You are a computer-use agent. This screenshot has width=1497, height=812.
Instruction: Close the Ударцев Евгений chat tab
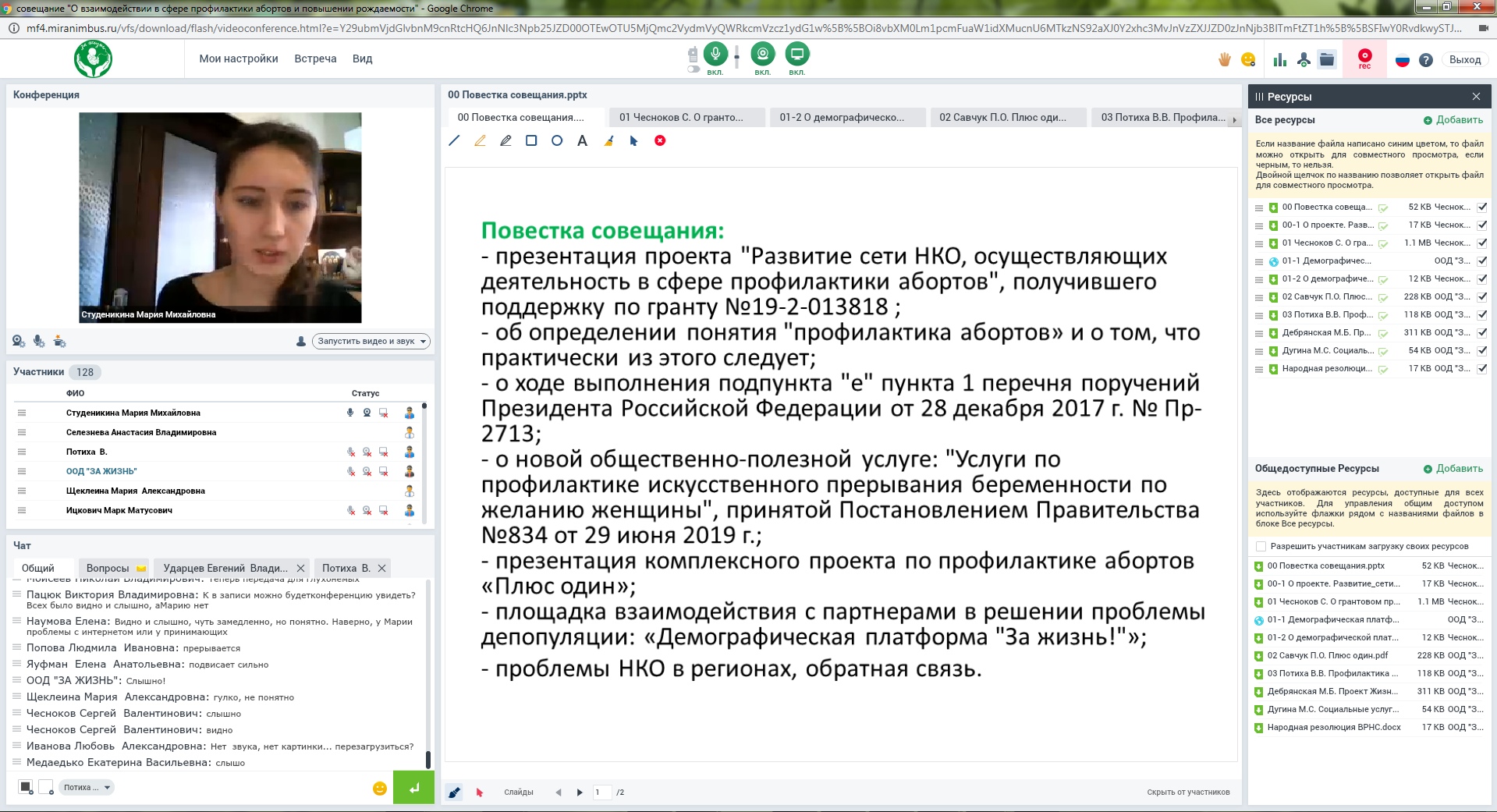[x=300, y=568]
